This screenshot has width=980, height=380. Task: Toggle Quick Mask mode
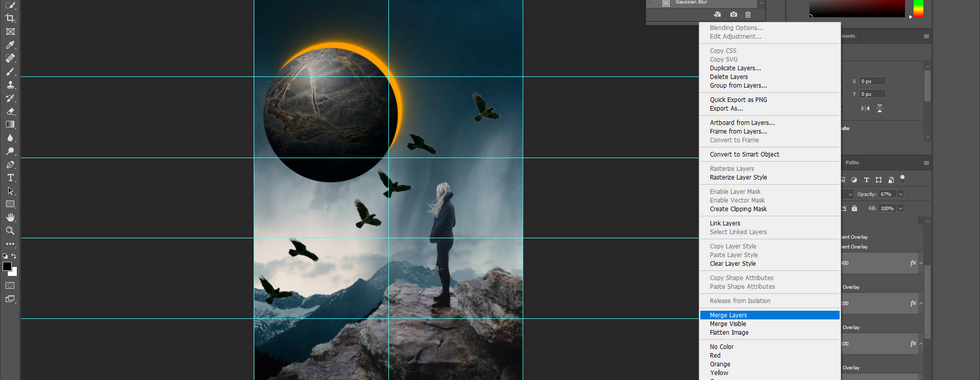coord(10,286)
